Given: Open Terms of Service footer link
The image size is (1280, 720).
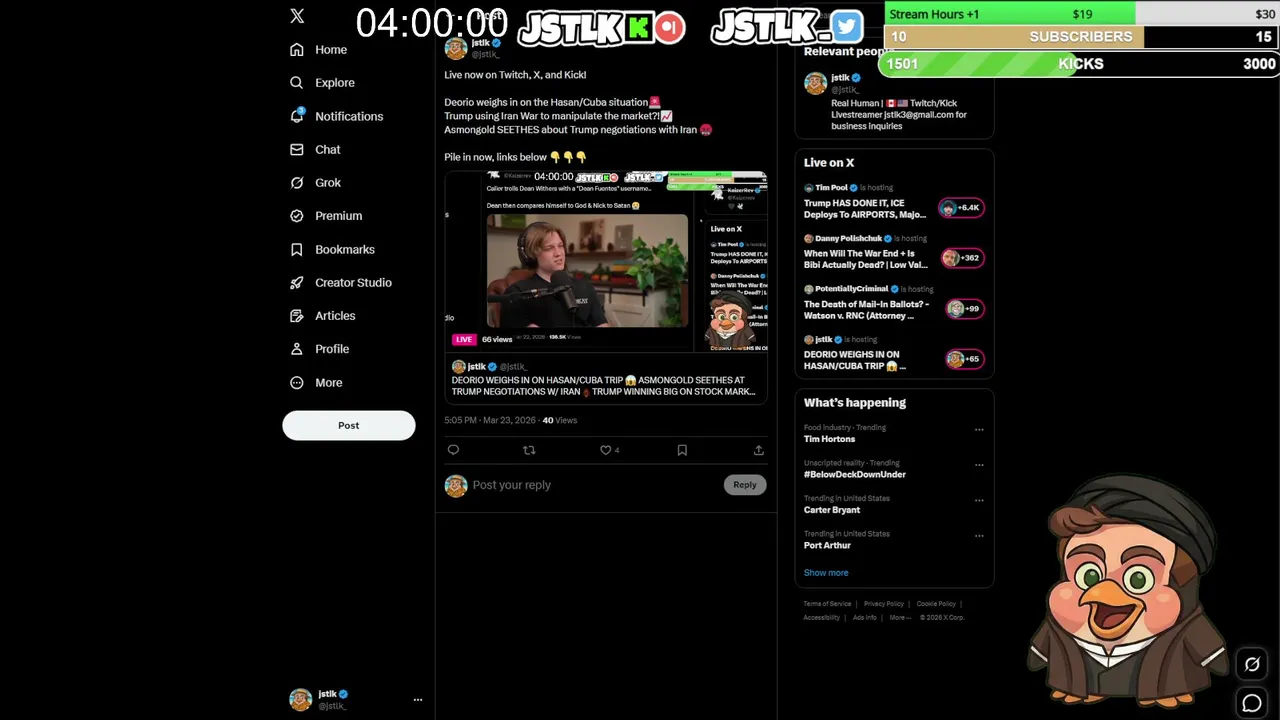Looking at the screenshot, I should (x=827, y=604).
